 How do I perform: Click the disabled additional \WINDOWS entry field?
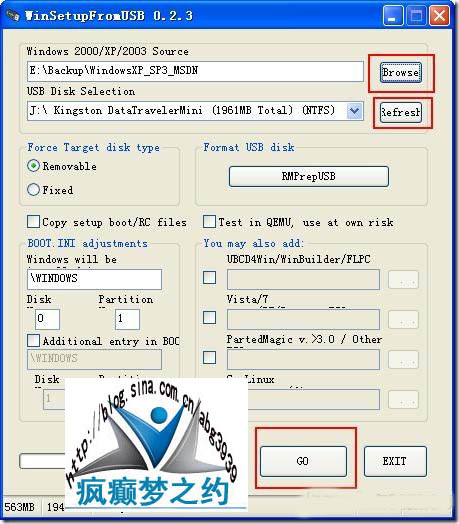tap(94, 359)
